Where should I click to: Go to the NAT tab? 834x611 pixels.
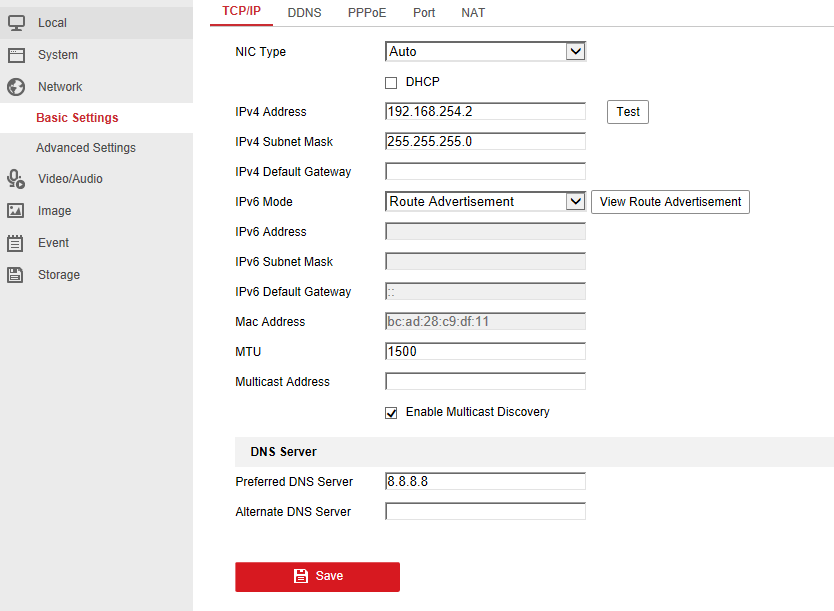[473, 13]
